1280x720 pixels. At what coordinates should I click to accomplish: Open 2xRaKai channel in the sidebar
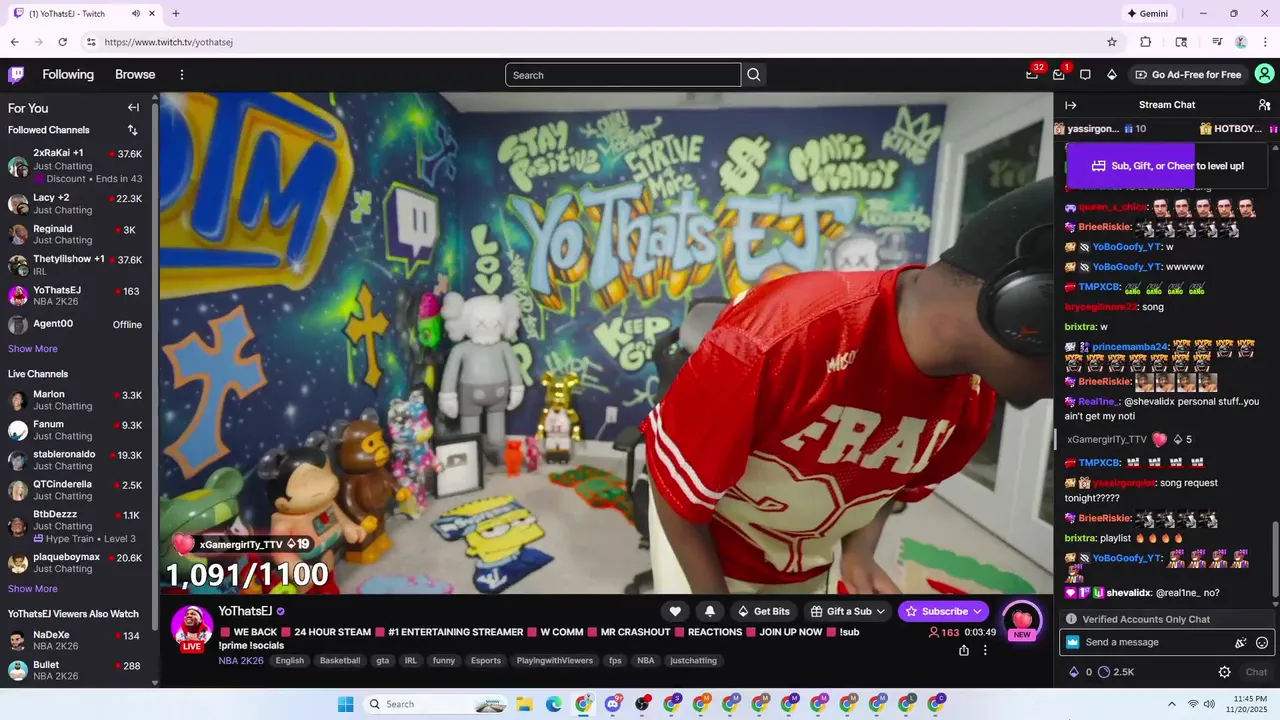point(76,165)
